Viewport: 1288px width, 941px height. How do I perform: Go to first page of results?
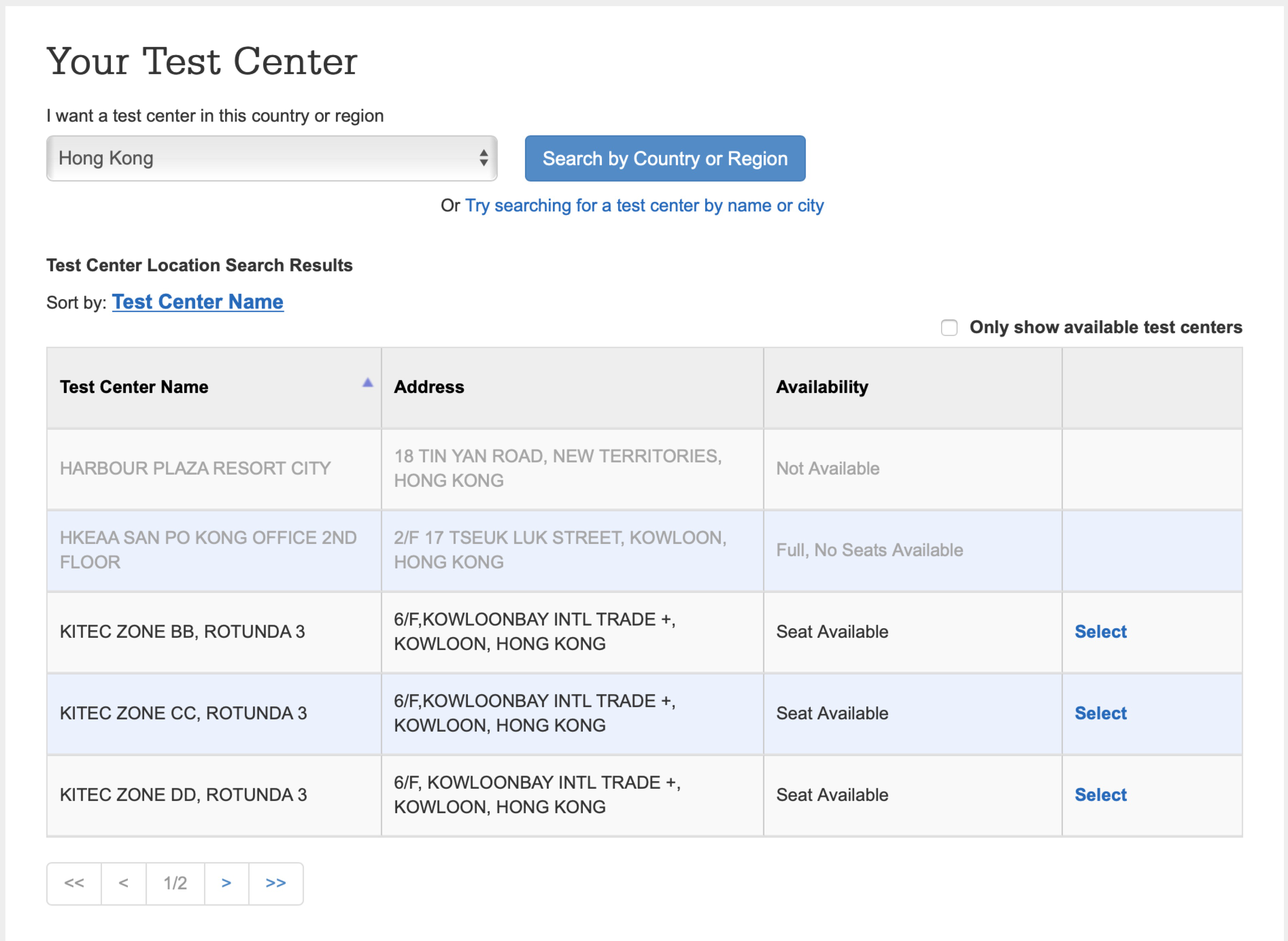(74, 883)
